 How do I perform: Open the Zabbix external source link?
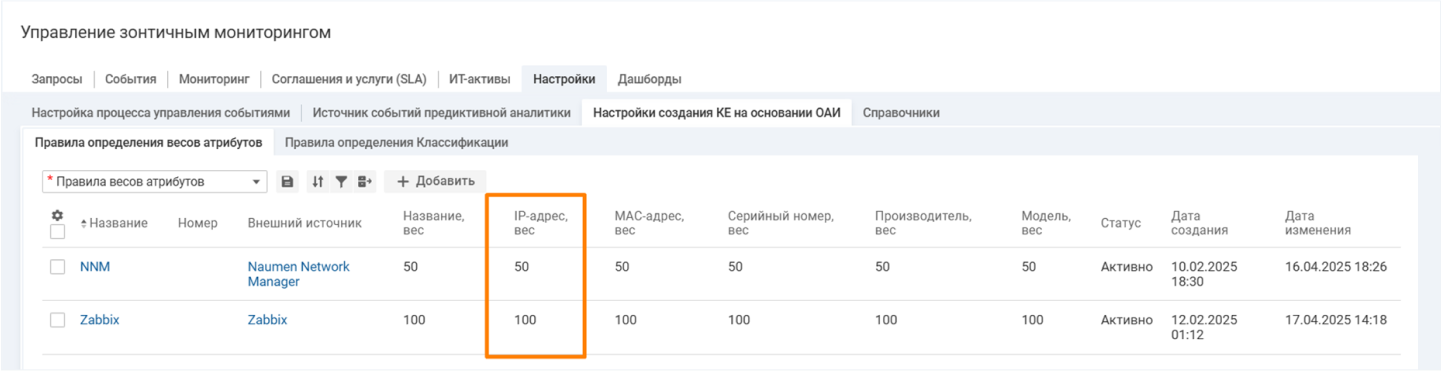[x=267, y=320]
